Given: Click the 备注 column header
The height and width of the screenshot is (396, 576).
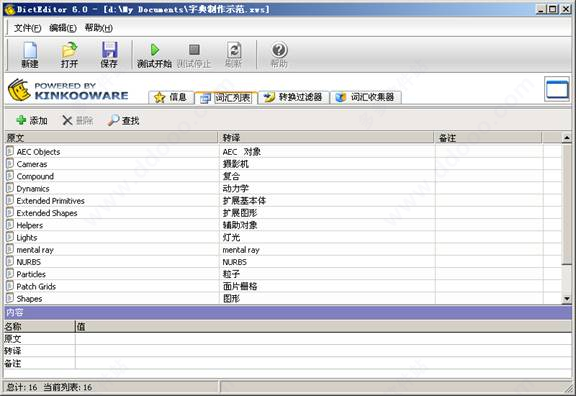Looking at the screenshot, I should [488, 138].
